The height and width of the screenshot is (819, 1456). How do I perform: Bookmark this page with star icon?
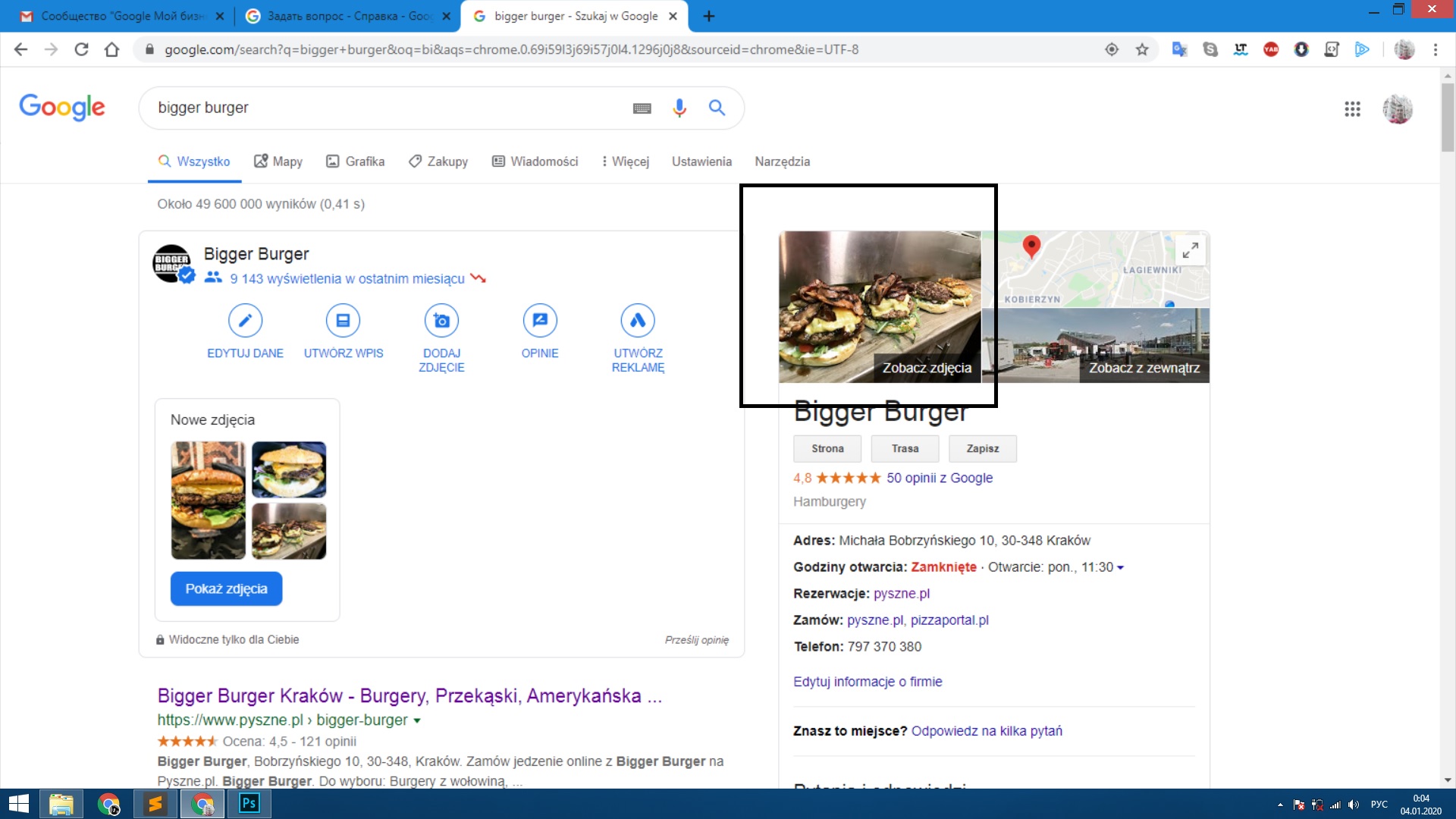1142,49
